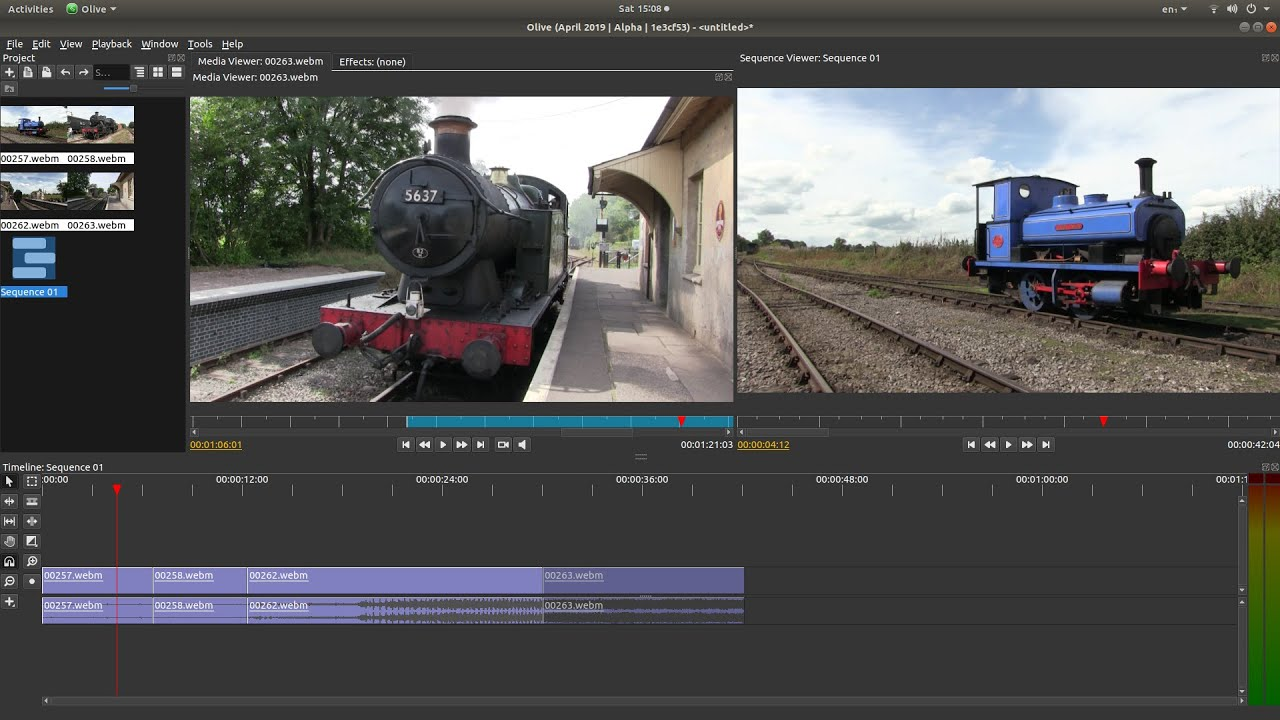Select the Razor tool for cutting clips
Screen dimensions: 1280x720
(x=31, y=501)
